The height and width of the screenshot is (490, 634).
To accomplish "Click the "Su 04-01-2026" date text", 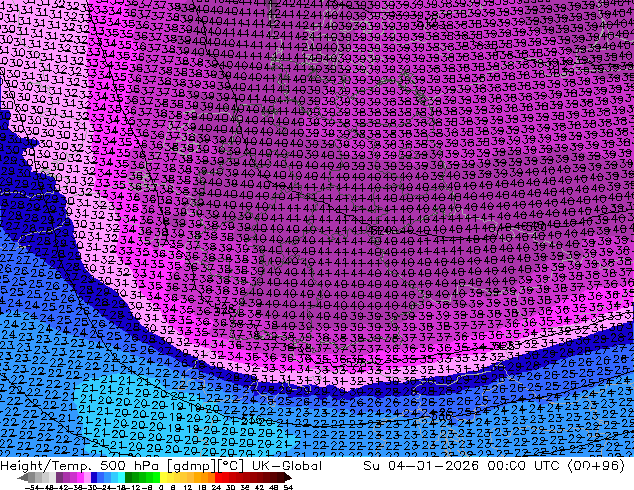I will point(421,466).
